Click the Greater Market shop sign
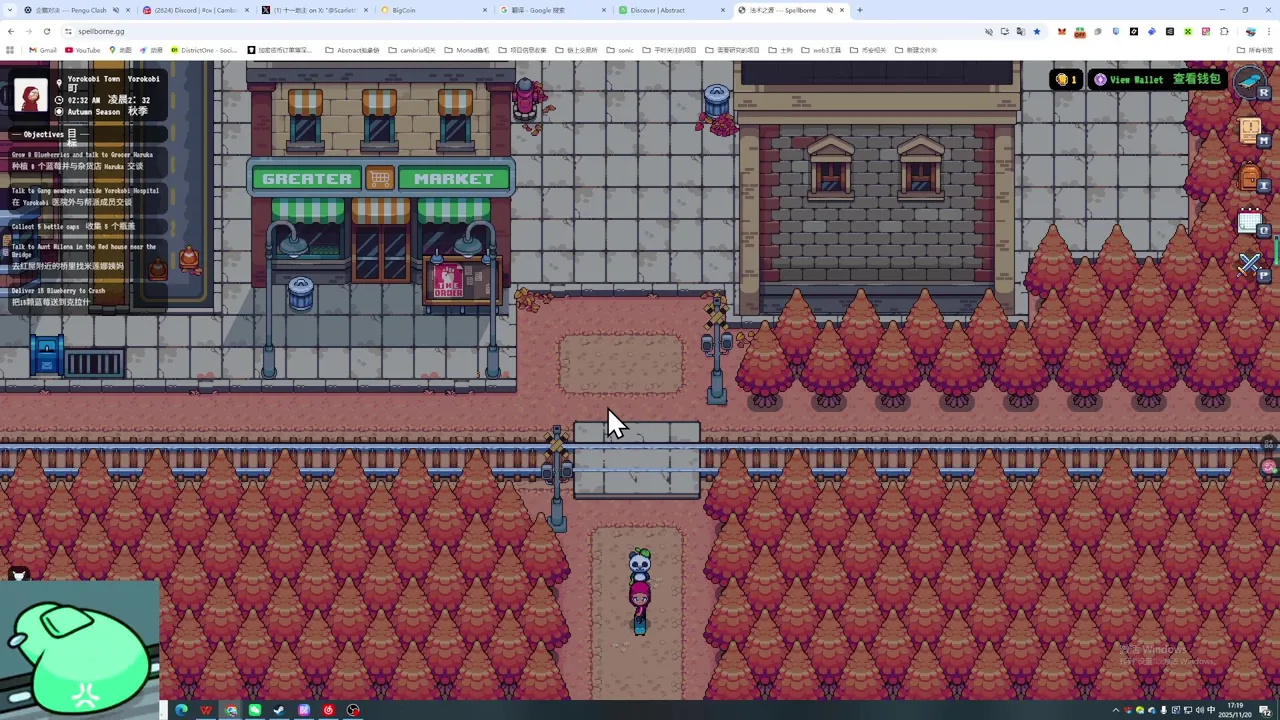 381,179
